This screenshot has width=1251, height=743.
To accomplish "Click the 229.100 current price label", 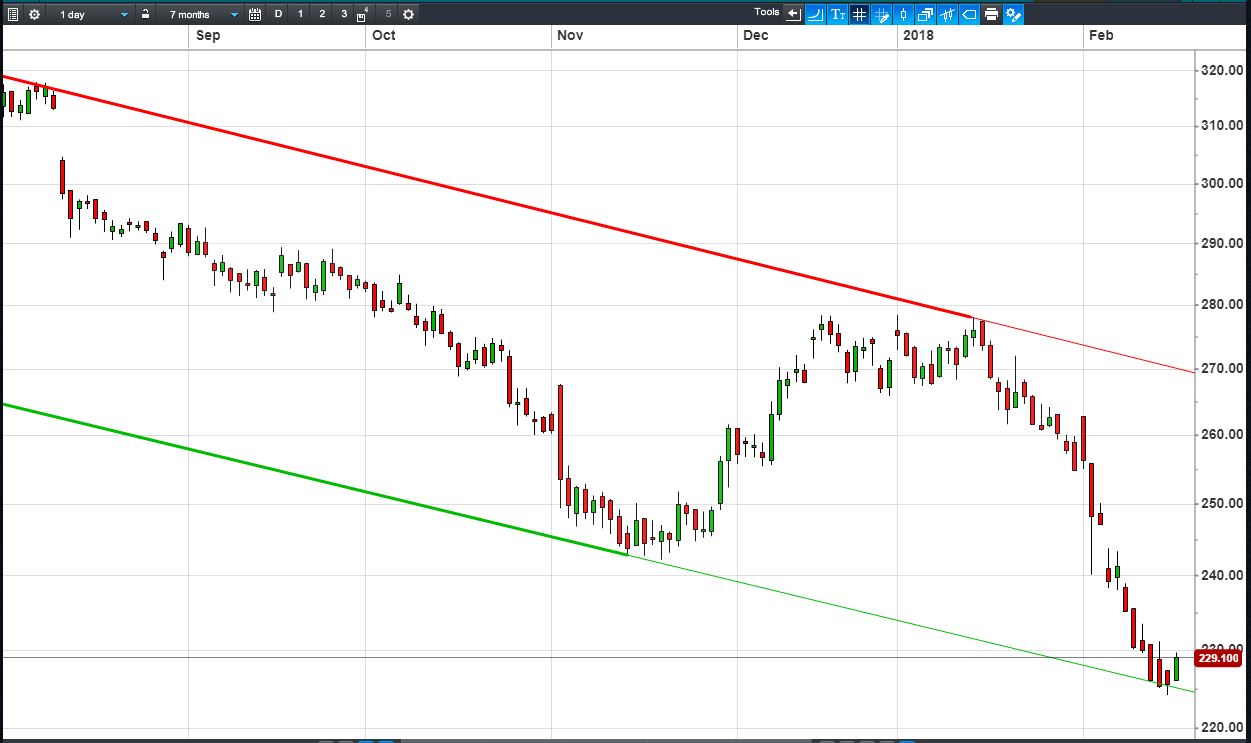I will pyautogui.click(x=1219, y=658).
